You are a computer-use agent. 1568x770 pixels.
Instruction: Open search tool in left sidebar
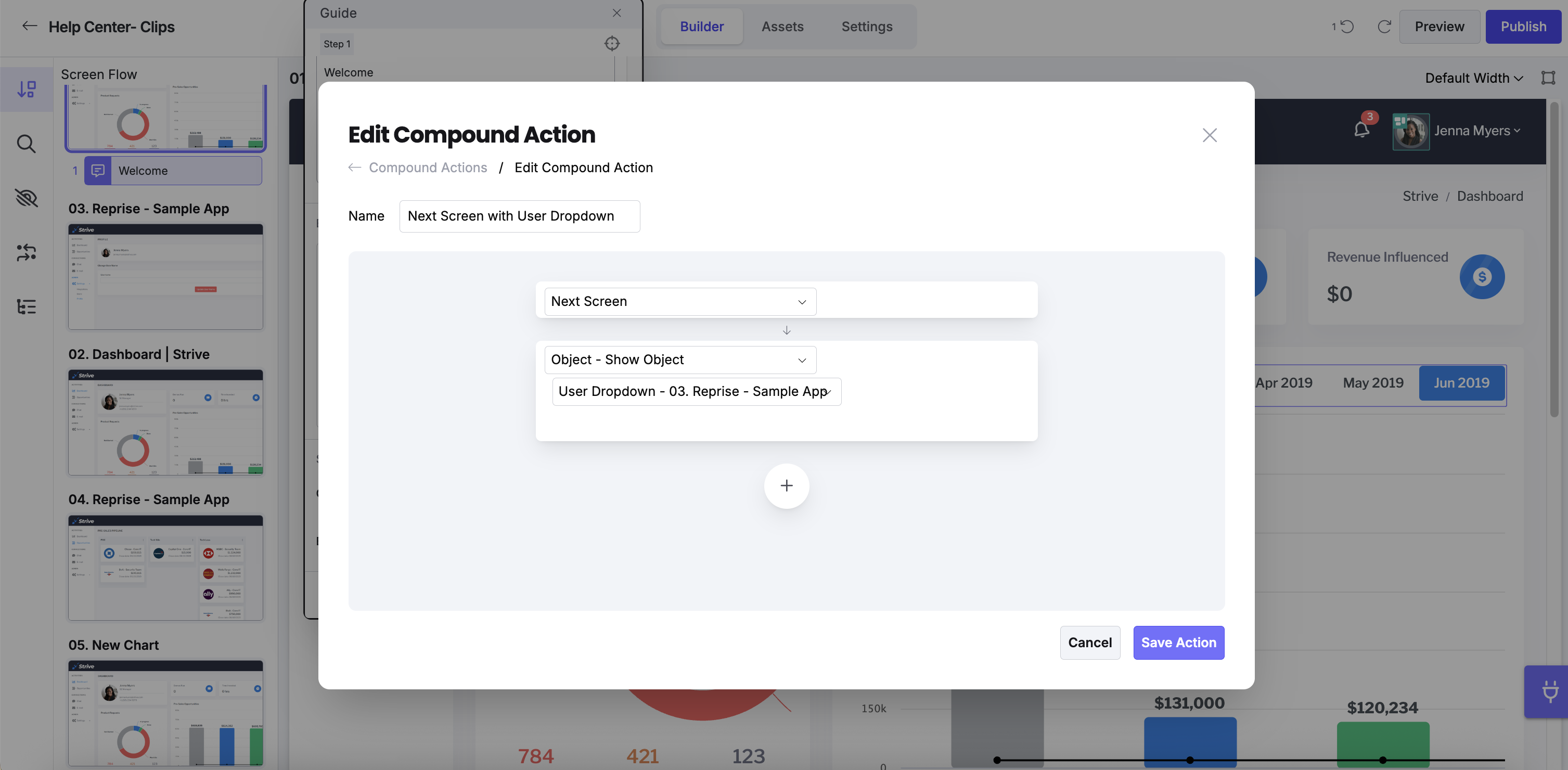click(x=26, y=144)
